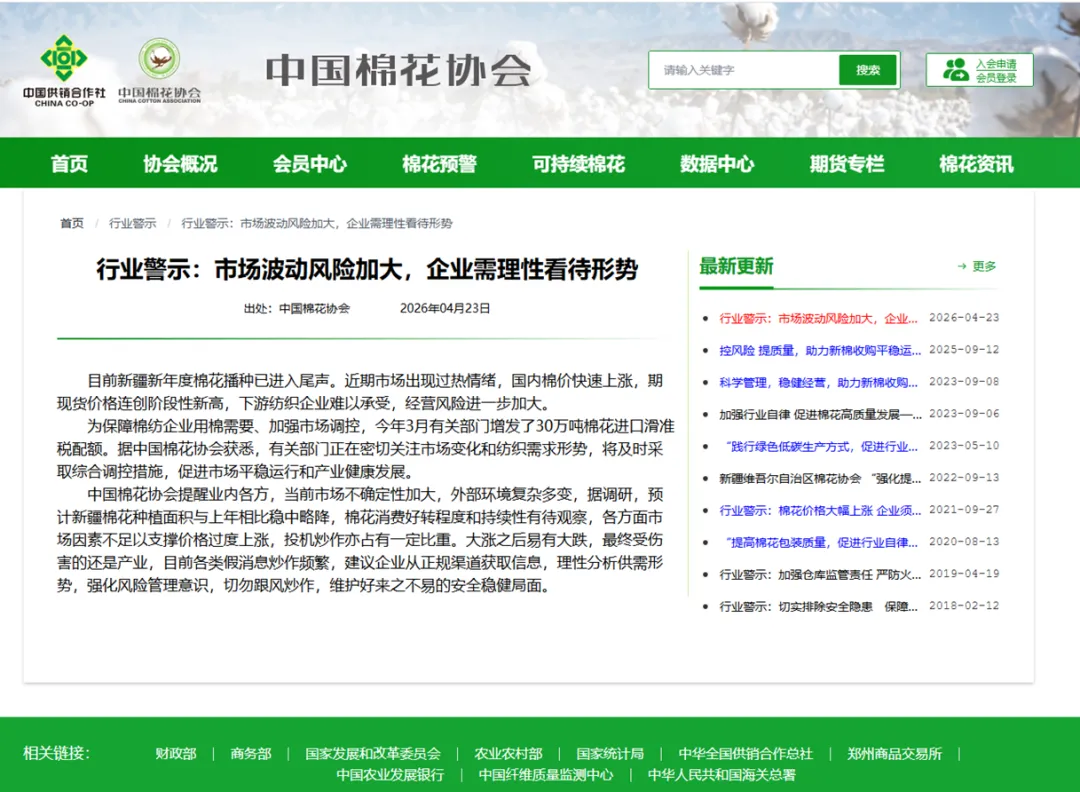Click the breadcrumb's current article title
1080x792 pixels.
(x=317, y=223)
